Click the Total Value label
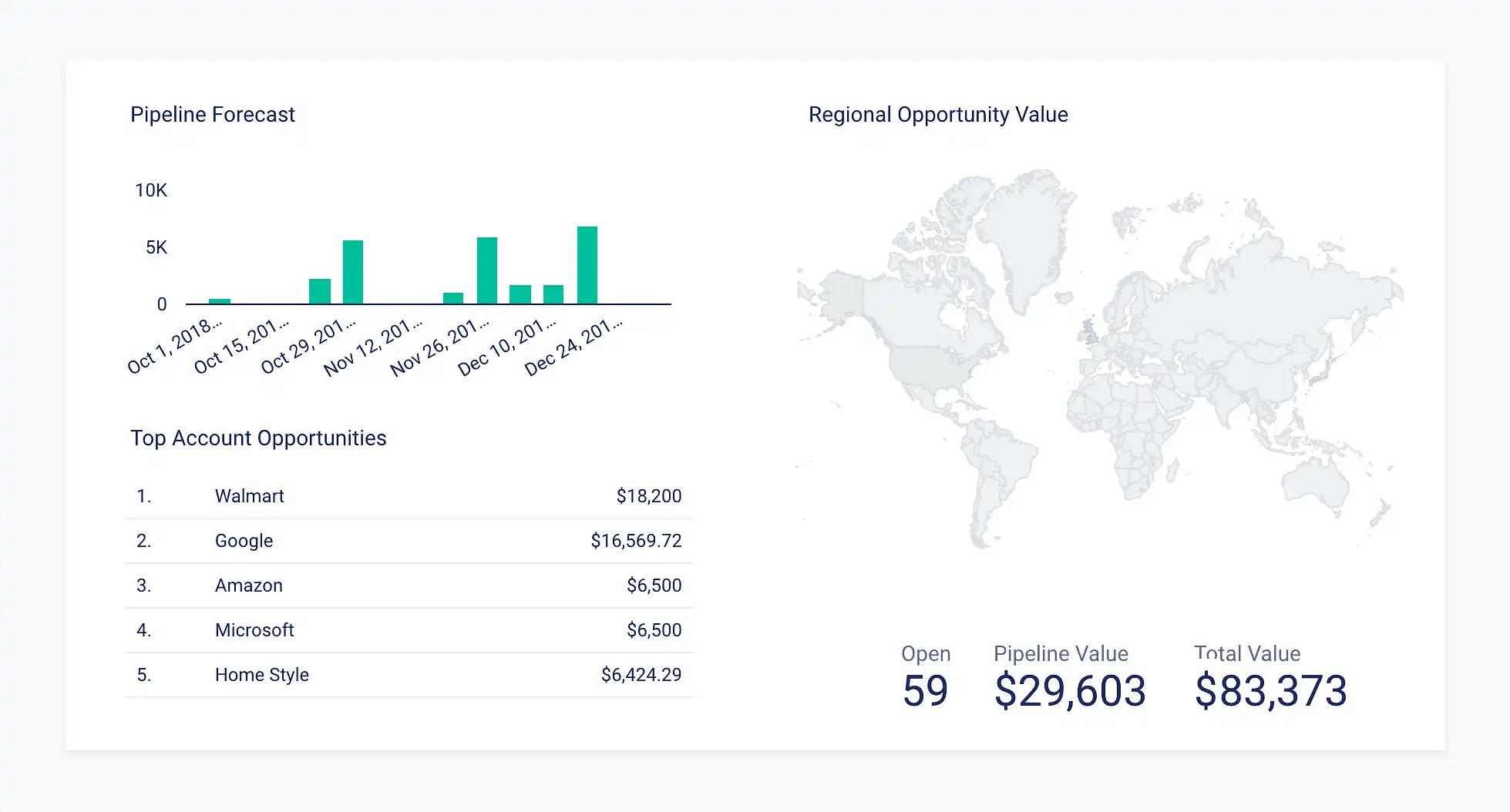The image size is (1510, 812). coord(1247,654)
